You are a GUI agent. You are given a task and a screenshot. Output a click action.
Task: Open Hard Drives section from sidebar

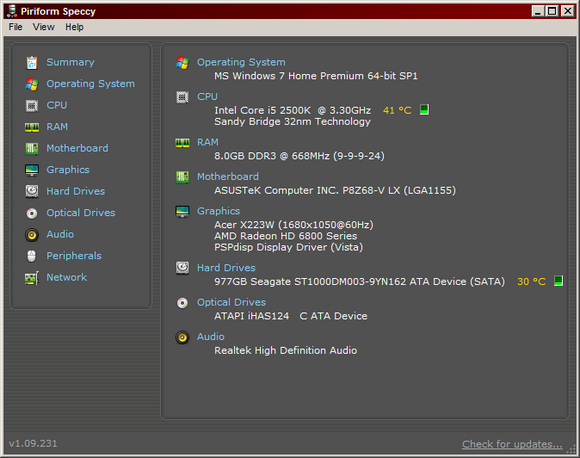(x=75, y=191)
